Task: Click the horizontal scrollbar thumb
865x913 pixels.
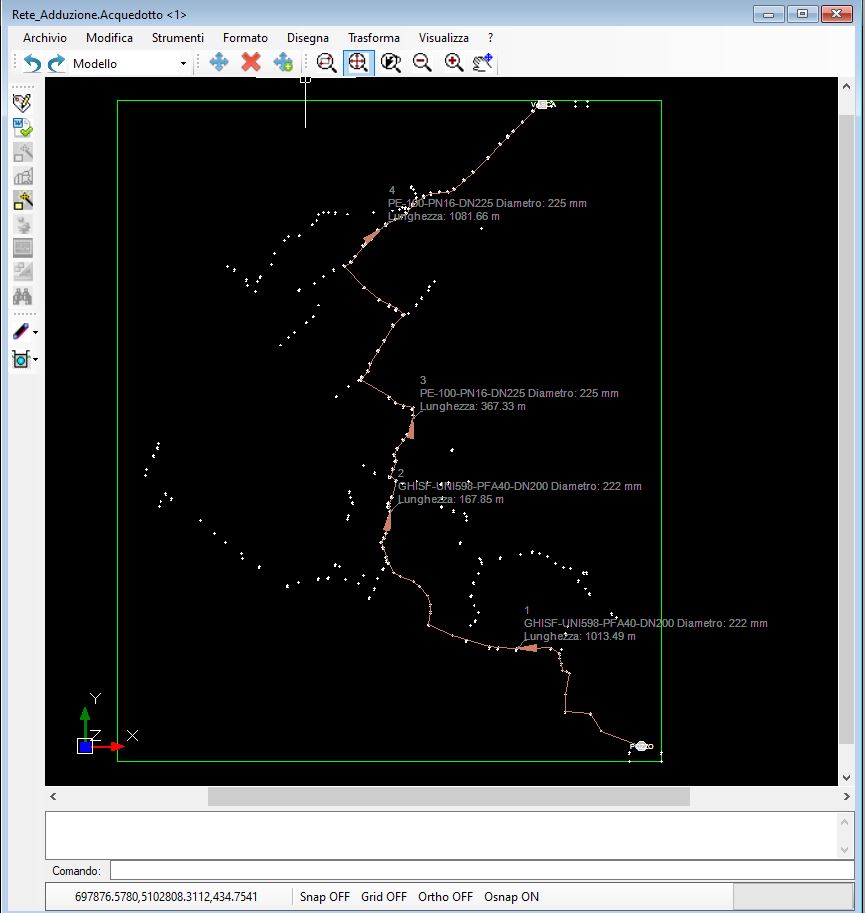Action: [449, 796]
